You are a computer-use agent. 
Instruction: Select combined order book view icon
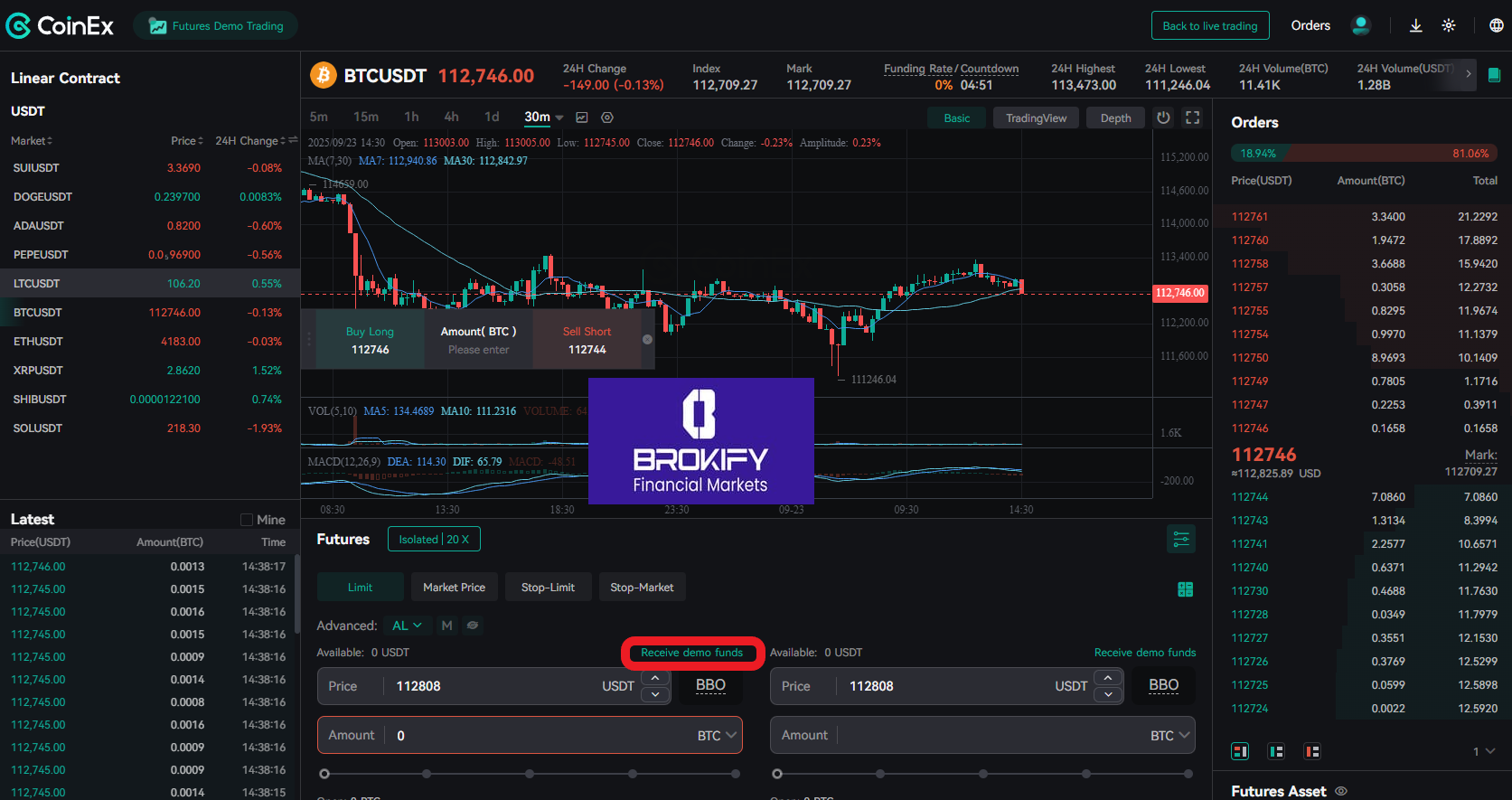point(1240,751)
